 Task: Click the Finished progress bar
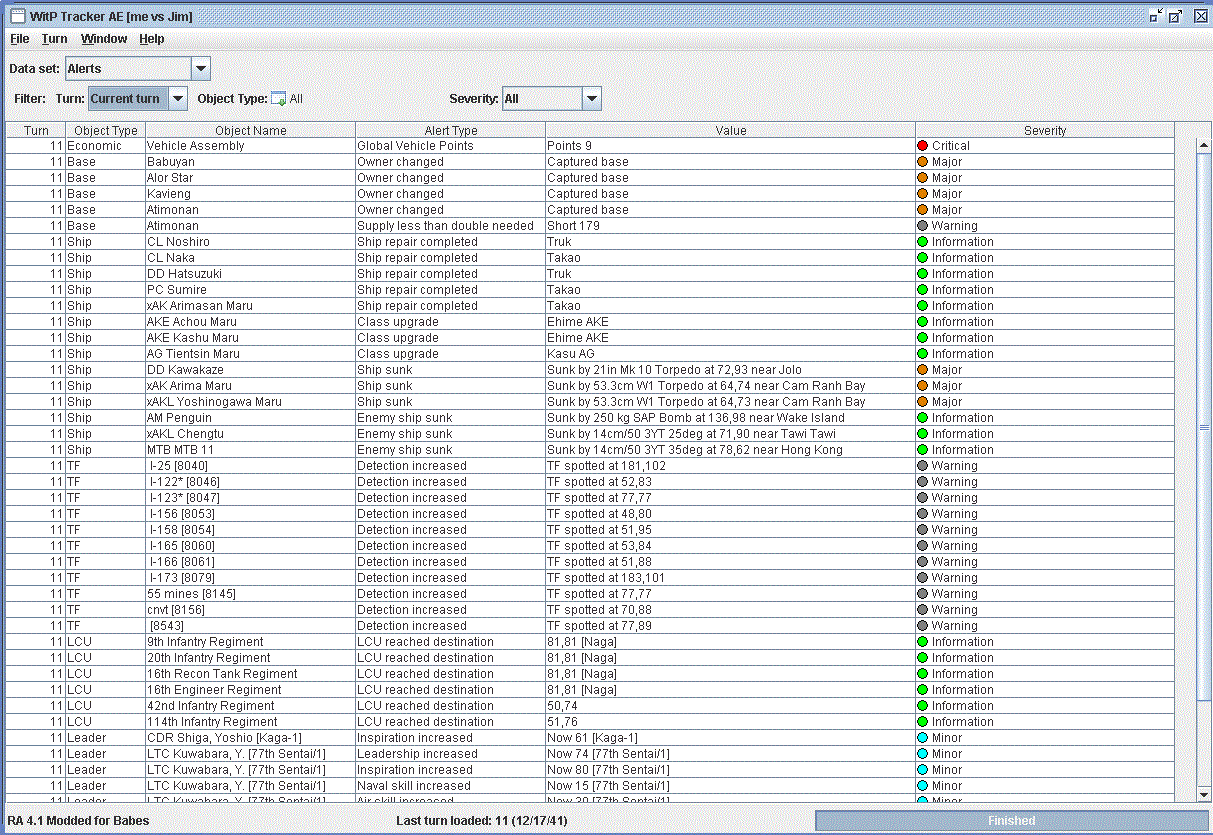coord(1011,821)
